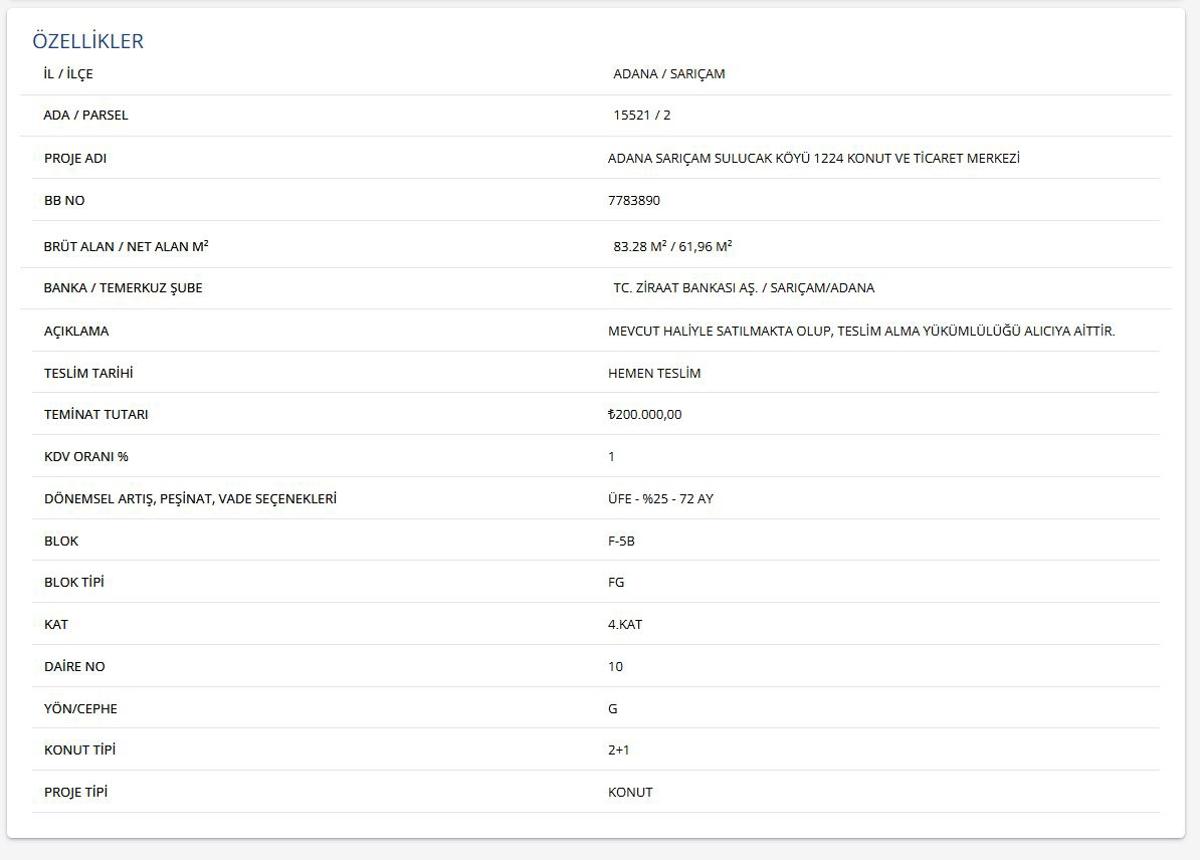Select the BB NO value 7783890

coord(634,200)
